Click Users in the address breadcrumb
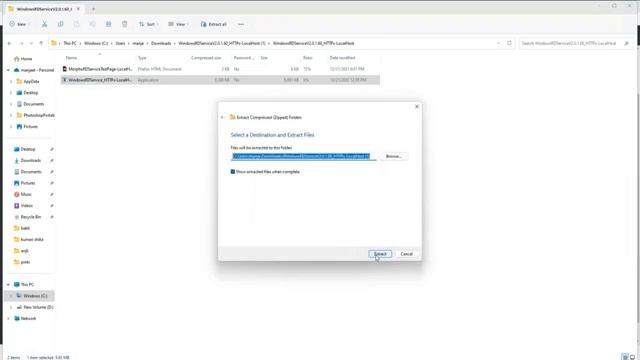640x360 pixels. 120,43
